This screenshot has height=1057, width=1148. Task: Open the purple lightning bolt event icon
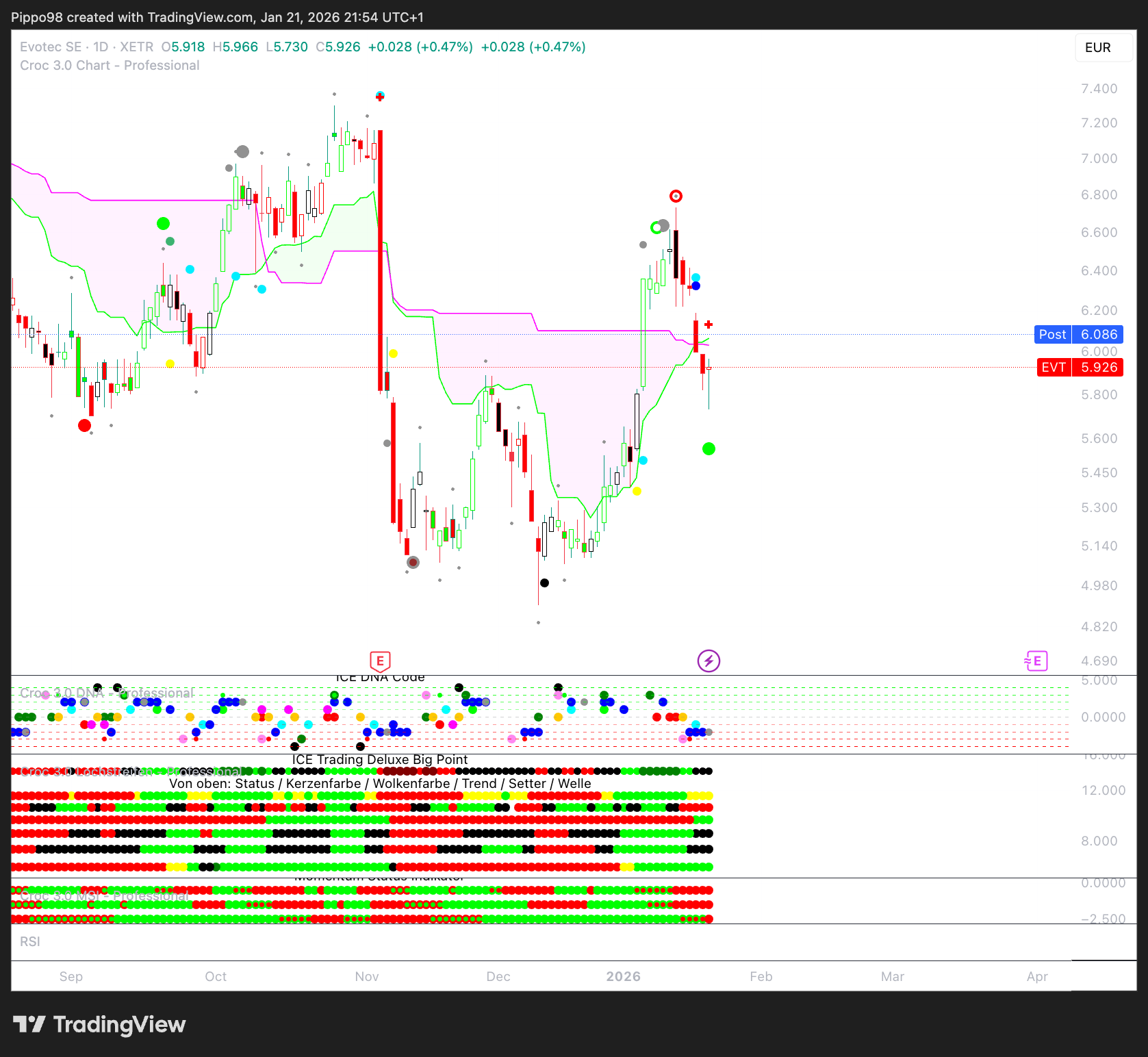pos(709,661)
